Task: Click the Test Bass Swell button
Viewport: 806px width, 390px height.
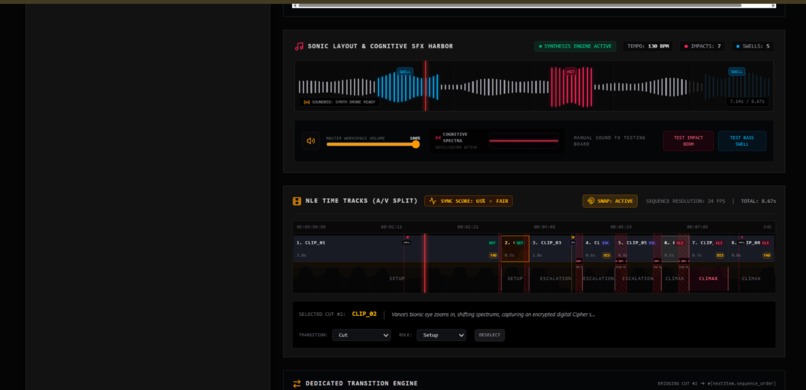Action: point(742,141)
